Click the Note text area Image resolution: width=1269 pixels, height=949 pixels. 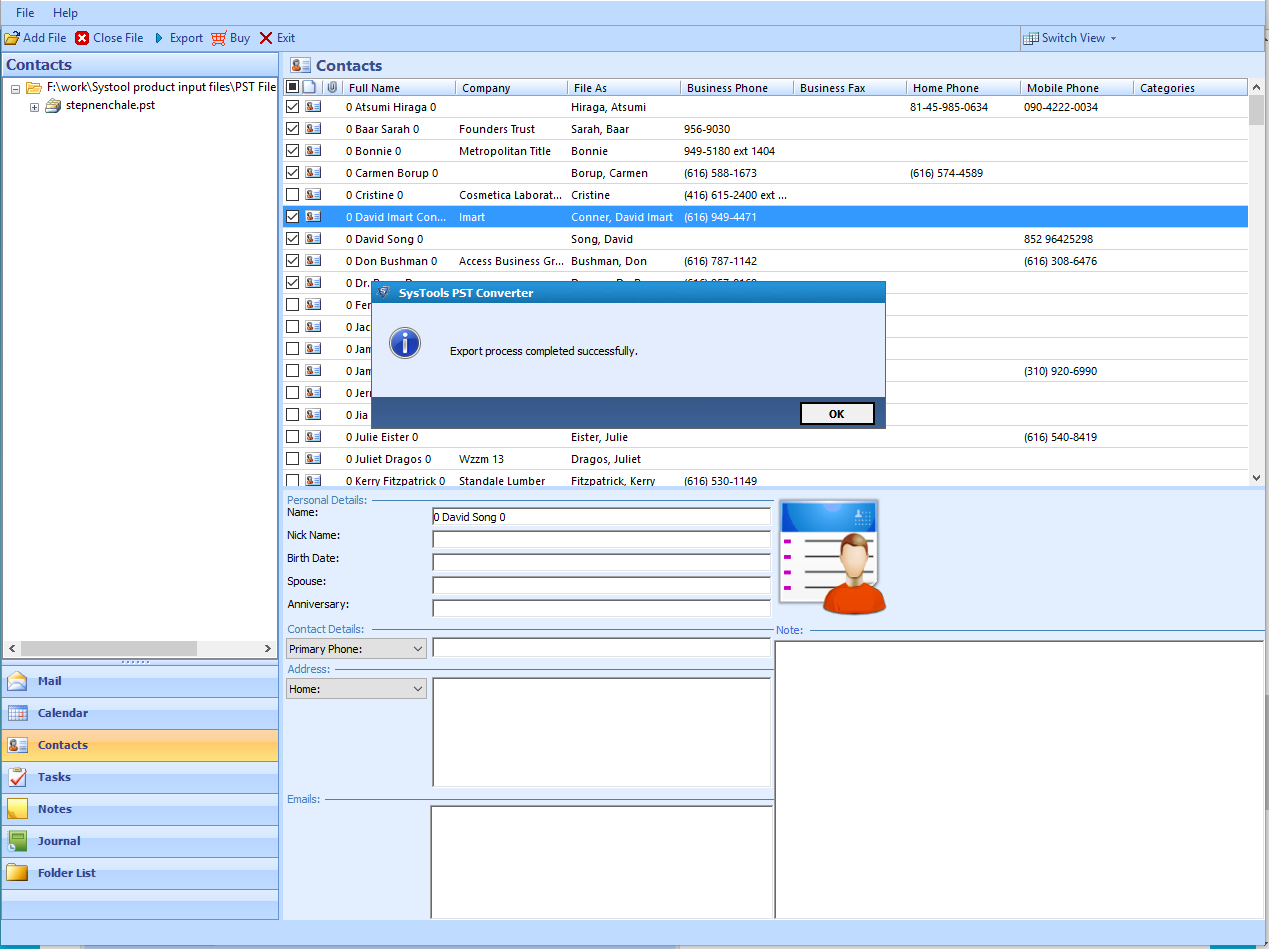click(1019, 780)
